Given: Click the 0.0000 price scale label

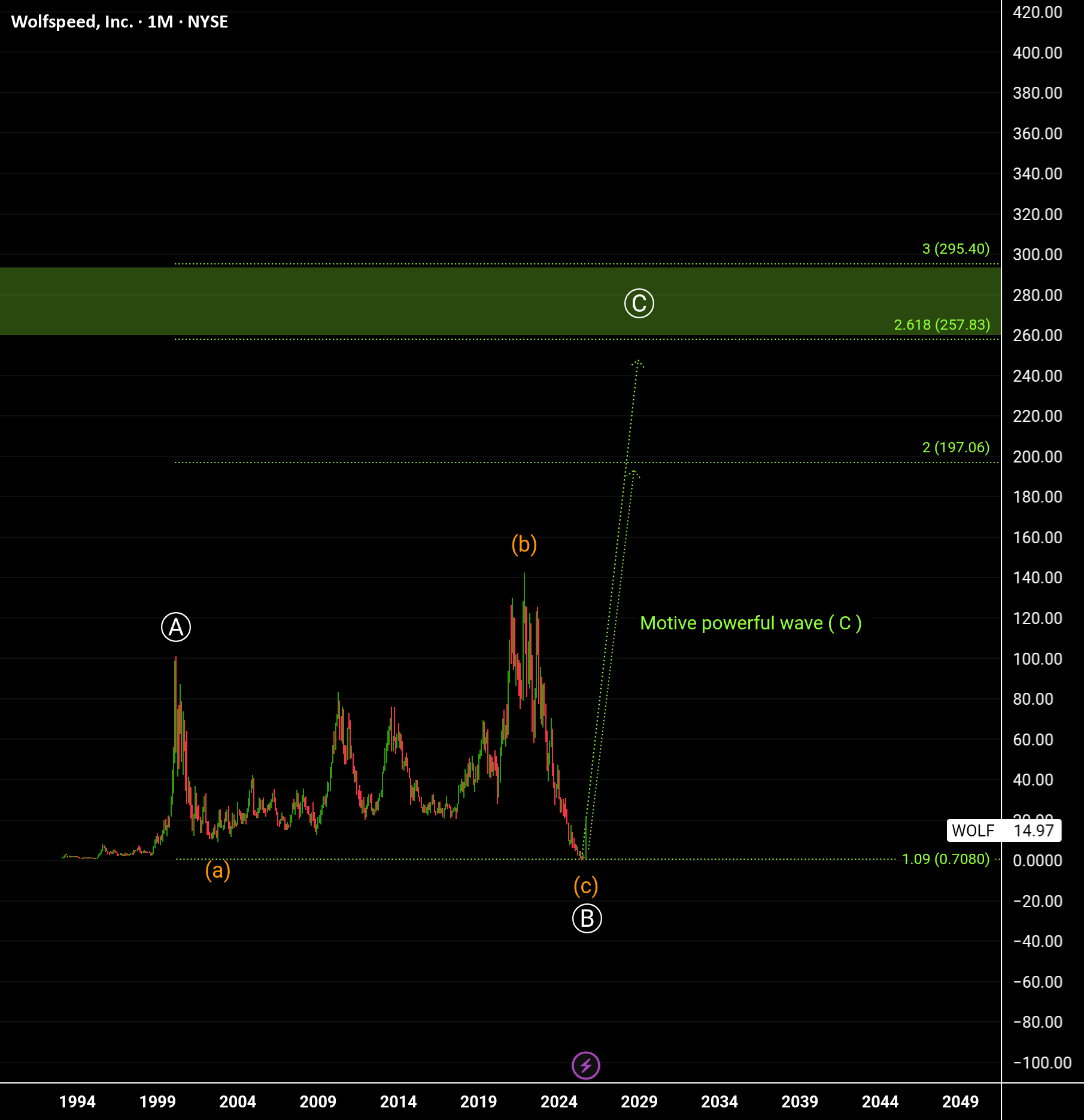Looking at the screenshot, I should pyautogui.click(x=1037, y=861).
